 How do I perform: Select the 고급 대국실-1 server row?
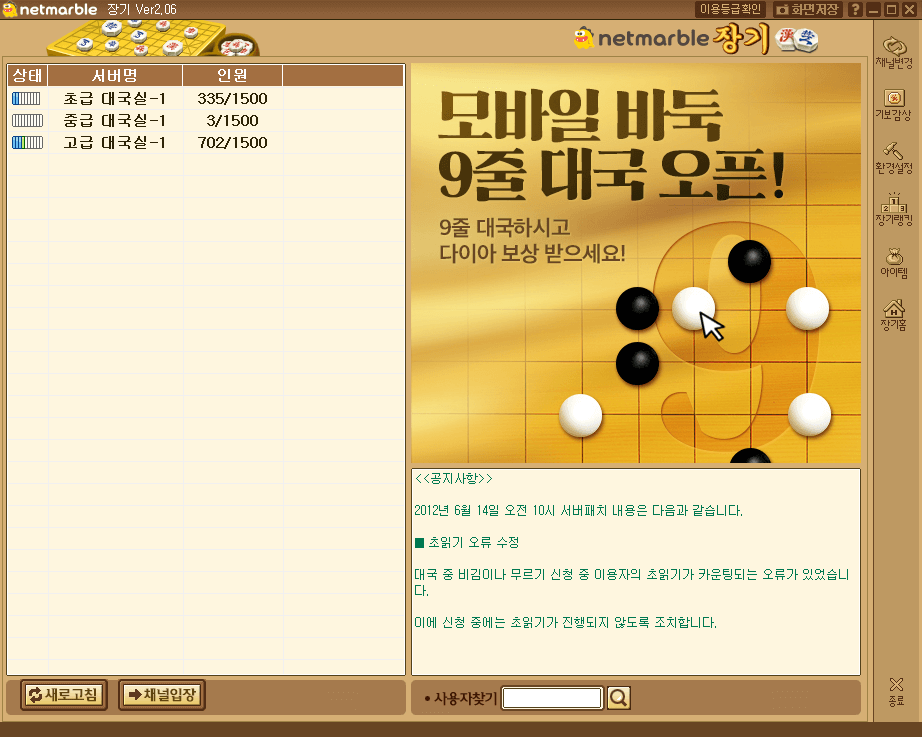pos(206,142)
